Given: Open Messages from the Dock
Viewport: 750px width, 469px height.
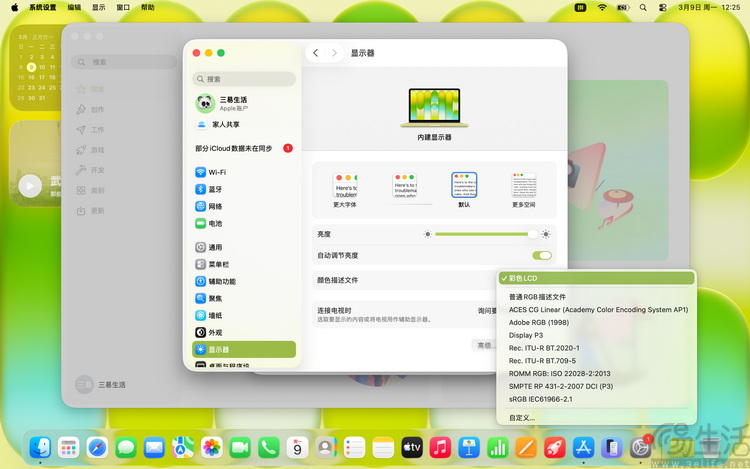Looking at the screenshot, I should click(126, 448).
